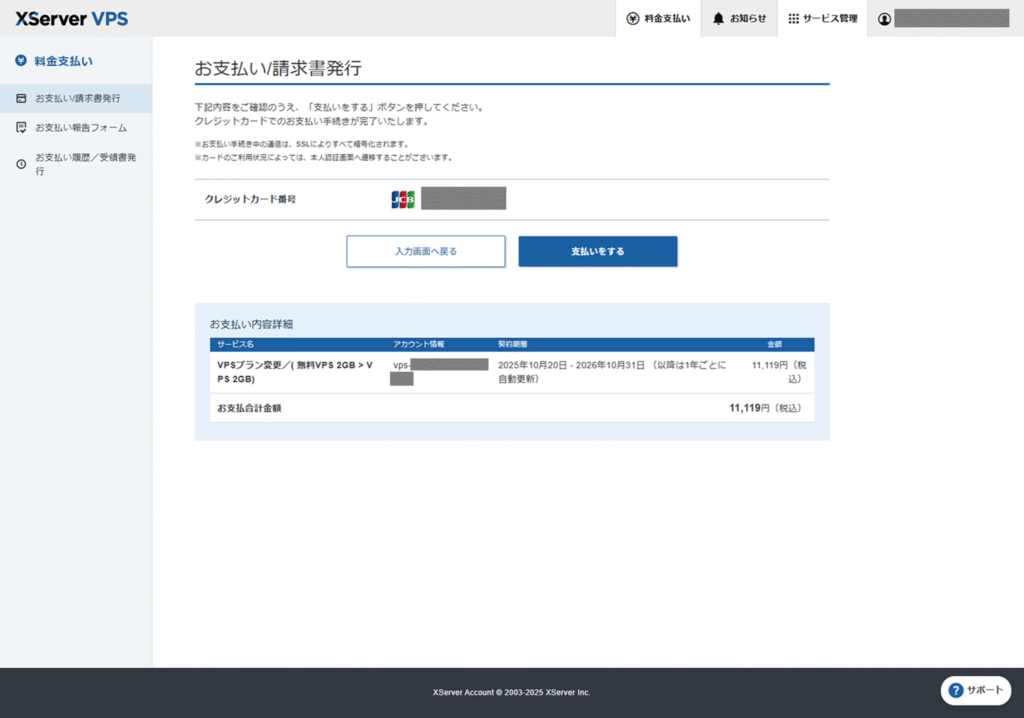Click the sidebar 料金支払い yen icon

pos(21,61)
